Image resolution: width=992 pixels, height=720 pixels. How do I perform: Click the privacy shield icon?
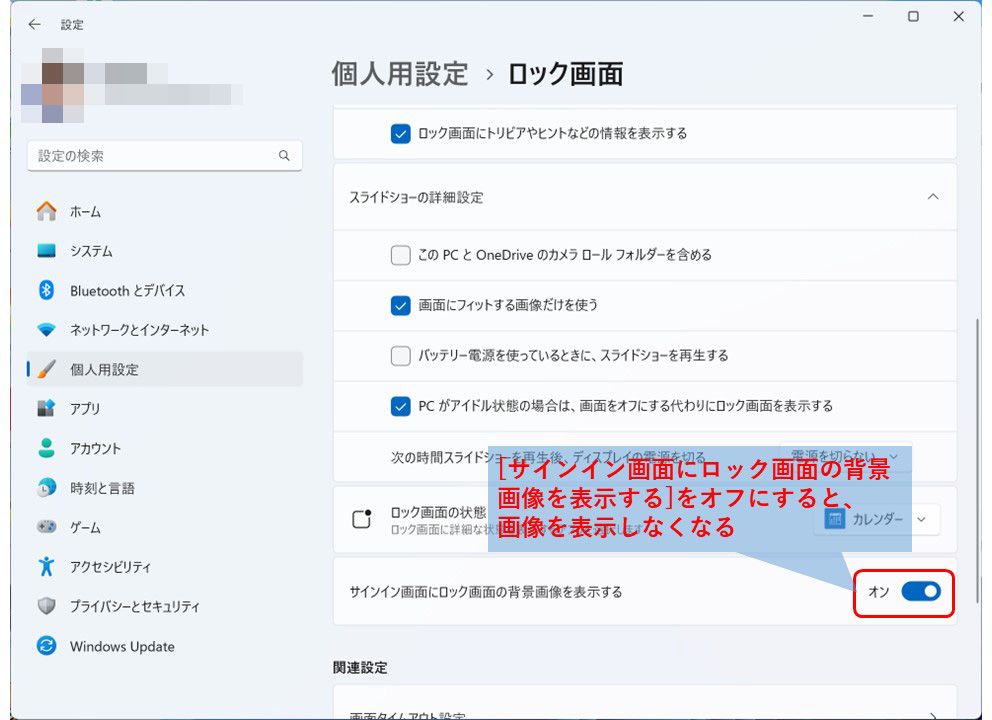tap(46, 606)
